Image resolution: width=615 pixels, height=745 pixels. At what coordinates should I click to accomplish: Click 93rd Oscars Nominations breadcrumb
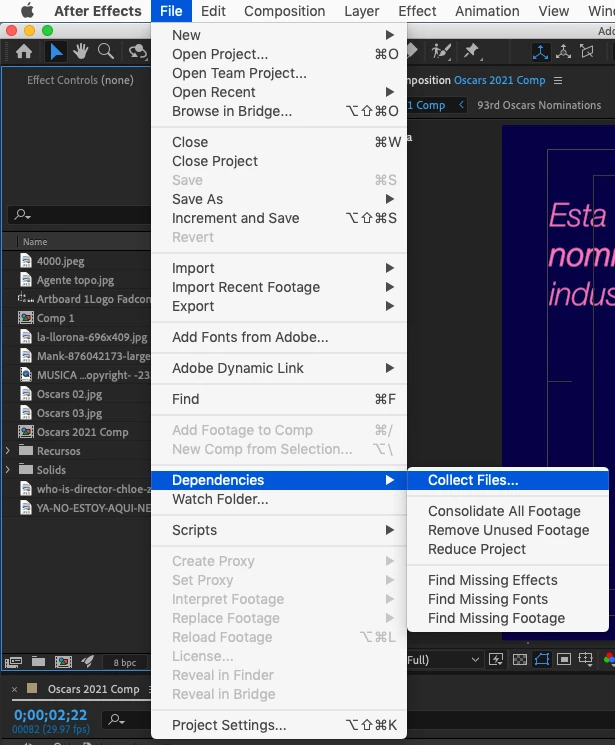pyautogui.click(x=539, y=105)
